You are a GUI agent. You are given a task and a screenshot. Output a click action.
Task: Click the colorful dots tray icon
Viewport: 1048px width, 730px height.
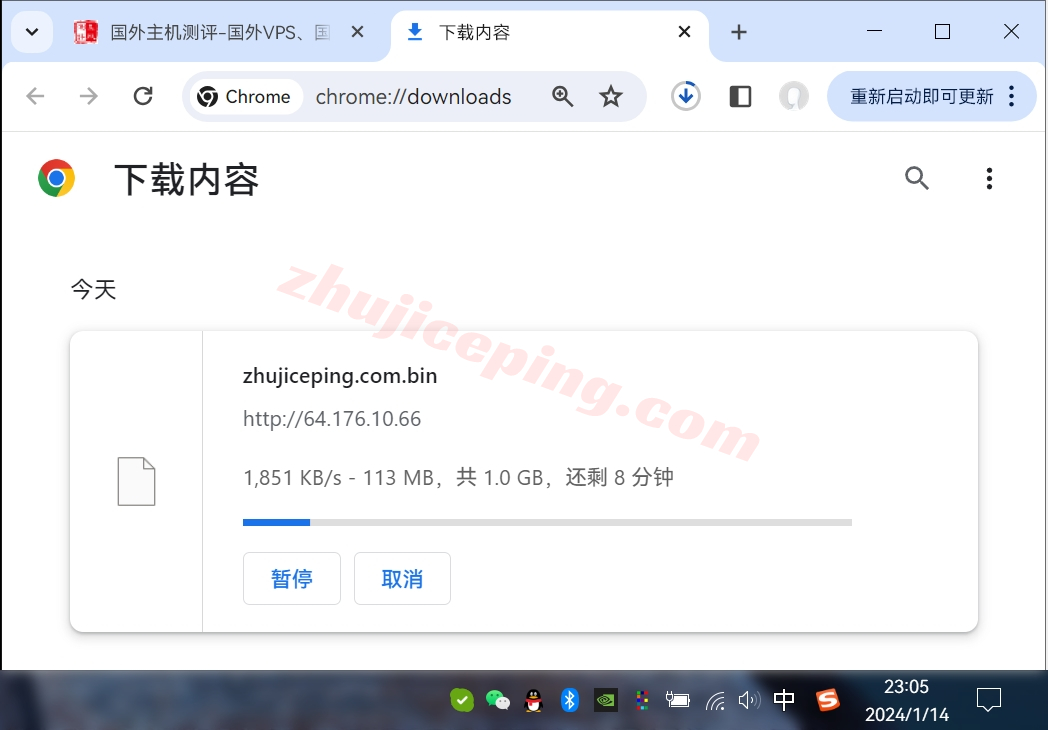click(642, 700)
